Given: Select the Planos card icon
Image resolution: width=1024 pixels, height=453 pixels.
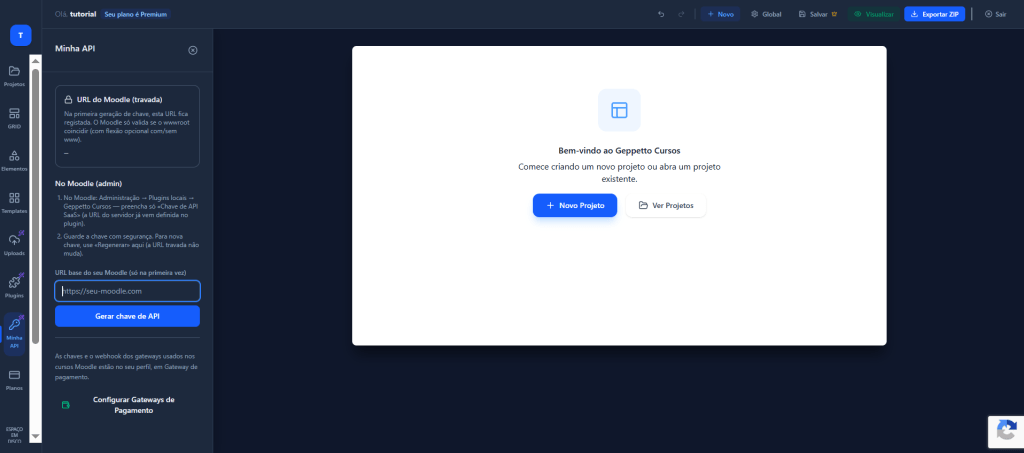Looking at the screenshot, I should 14,378.
